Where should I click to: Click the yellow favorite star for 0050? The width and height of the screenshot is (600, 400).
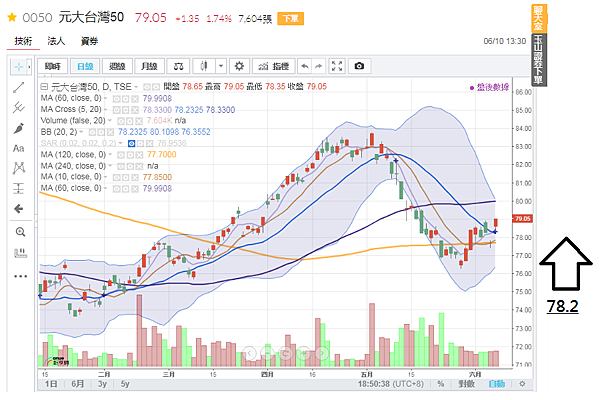coord(12,17)
